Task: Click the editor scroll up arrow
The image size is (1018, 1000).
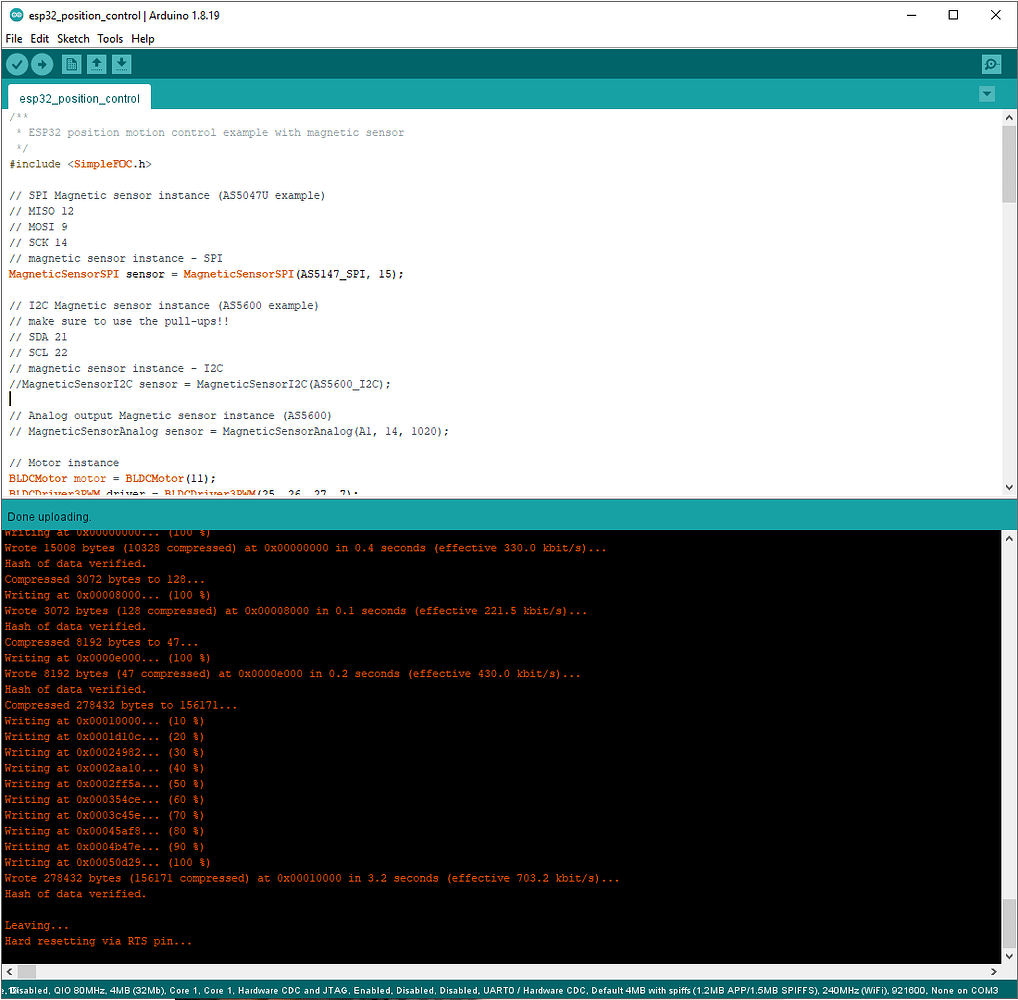Action: [1009, 117]
